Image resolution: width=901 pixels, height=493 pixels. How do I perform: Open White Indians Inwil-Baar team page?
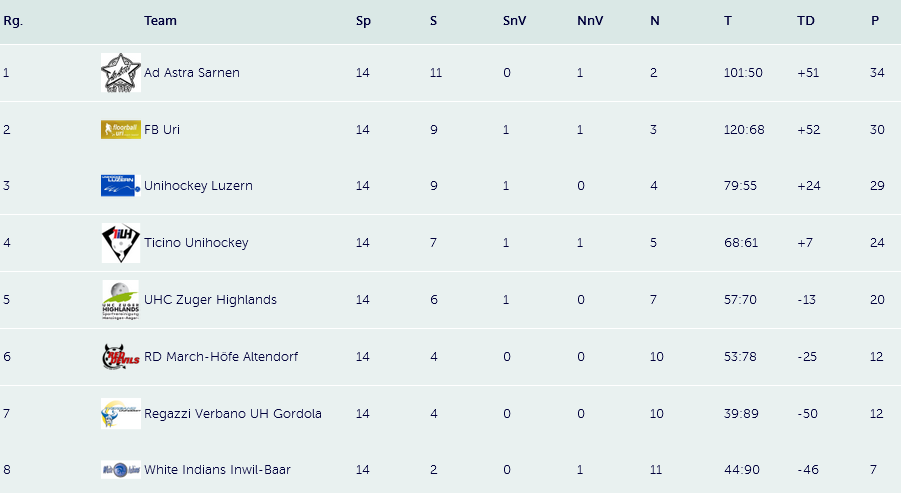(x=217, y=469)
